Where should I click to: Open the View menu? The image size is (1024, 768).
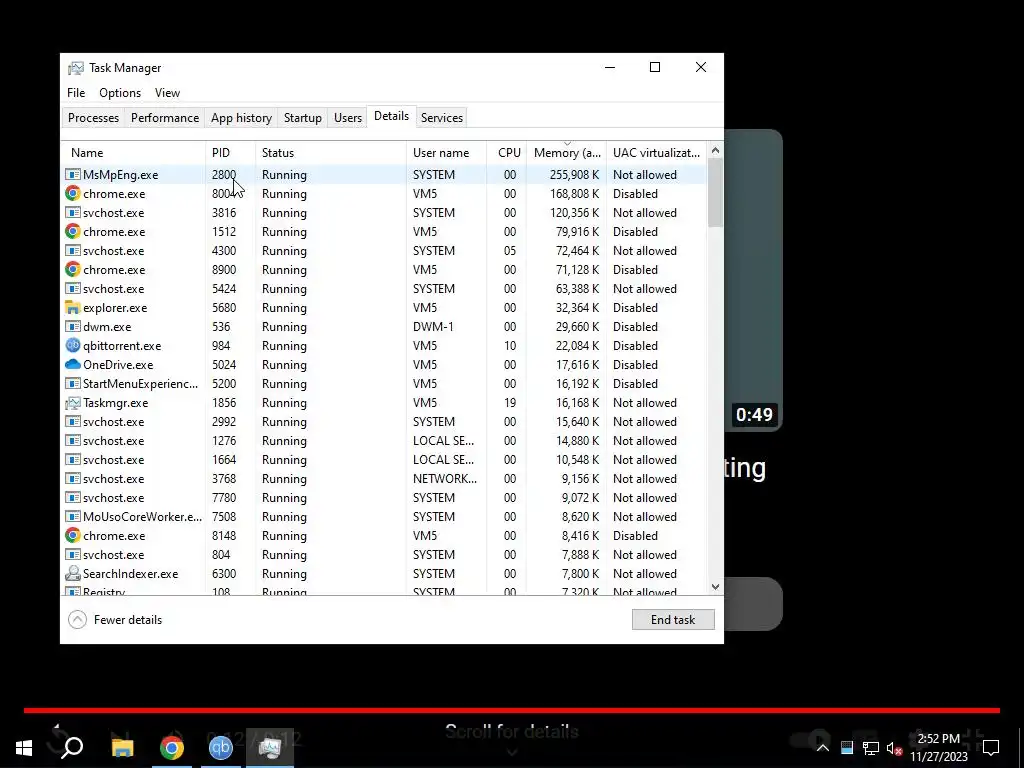(167, 93)
